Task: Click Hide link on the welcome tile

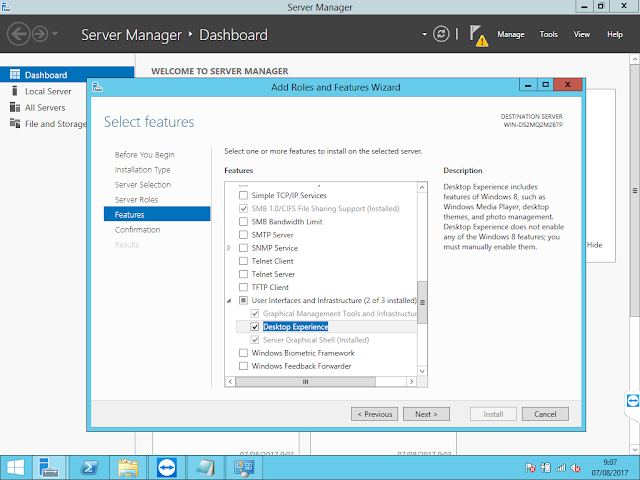Action: click(x=594, y=245)
